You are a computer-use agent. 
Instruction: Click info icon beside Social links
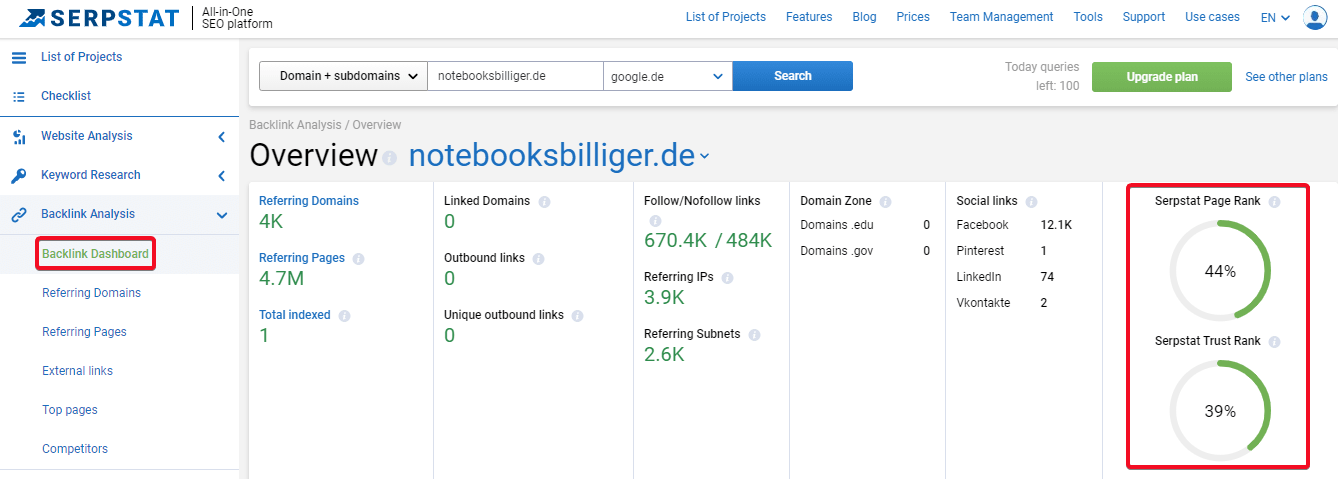coord(1031,201)
